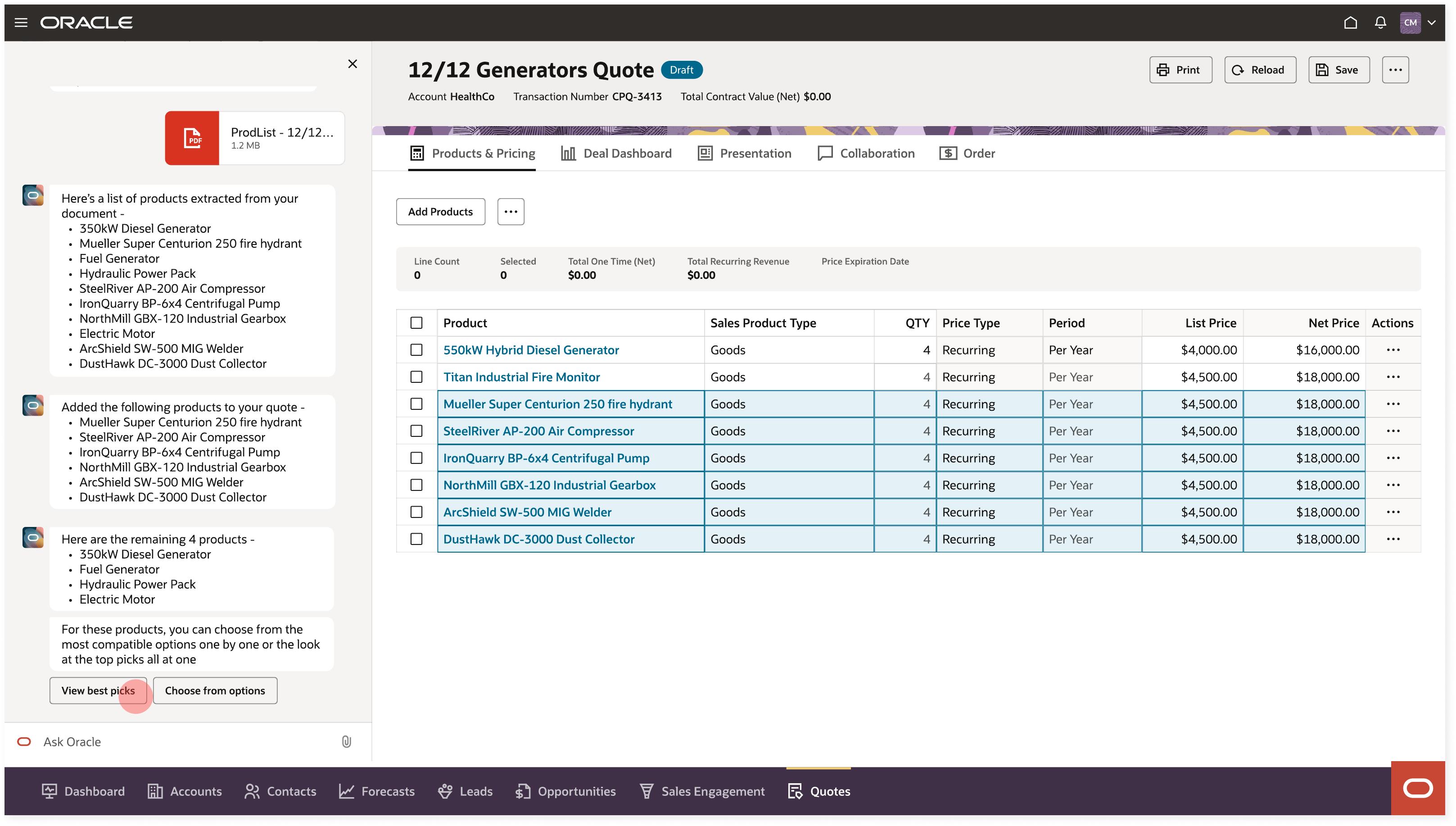Check the 550kW Hybrid Diesel Generator row
The image size is (1456, 826).
pyautogui.click(x=416, y=350)
